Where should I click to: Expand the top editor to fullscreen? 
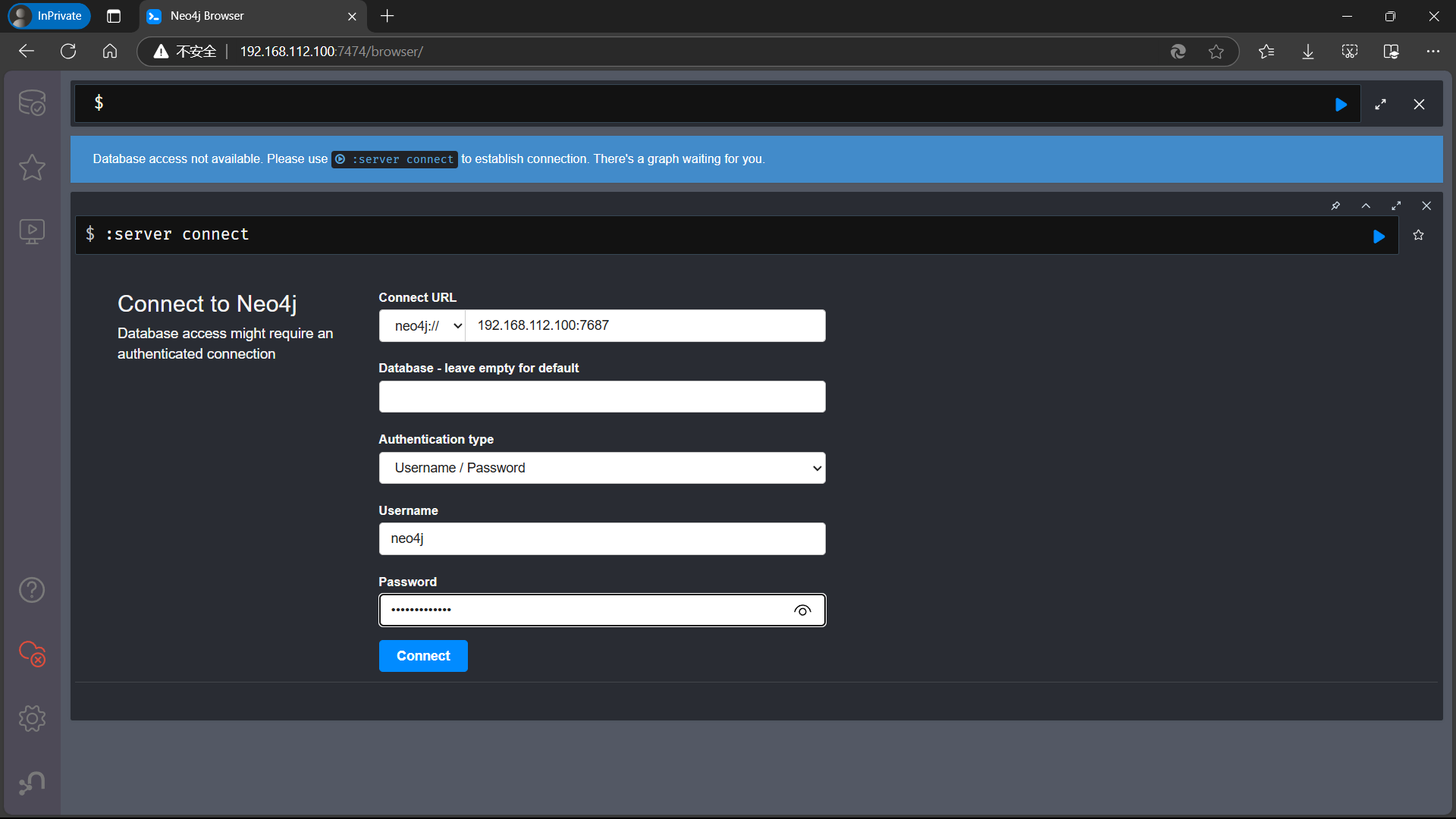[1380, 105]
